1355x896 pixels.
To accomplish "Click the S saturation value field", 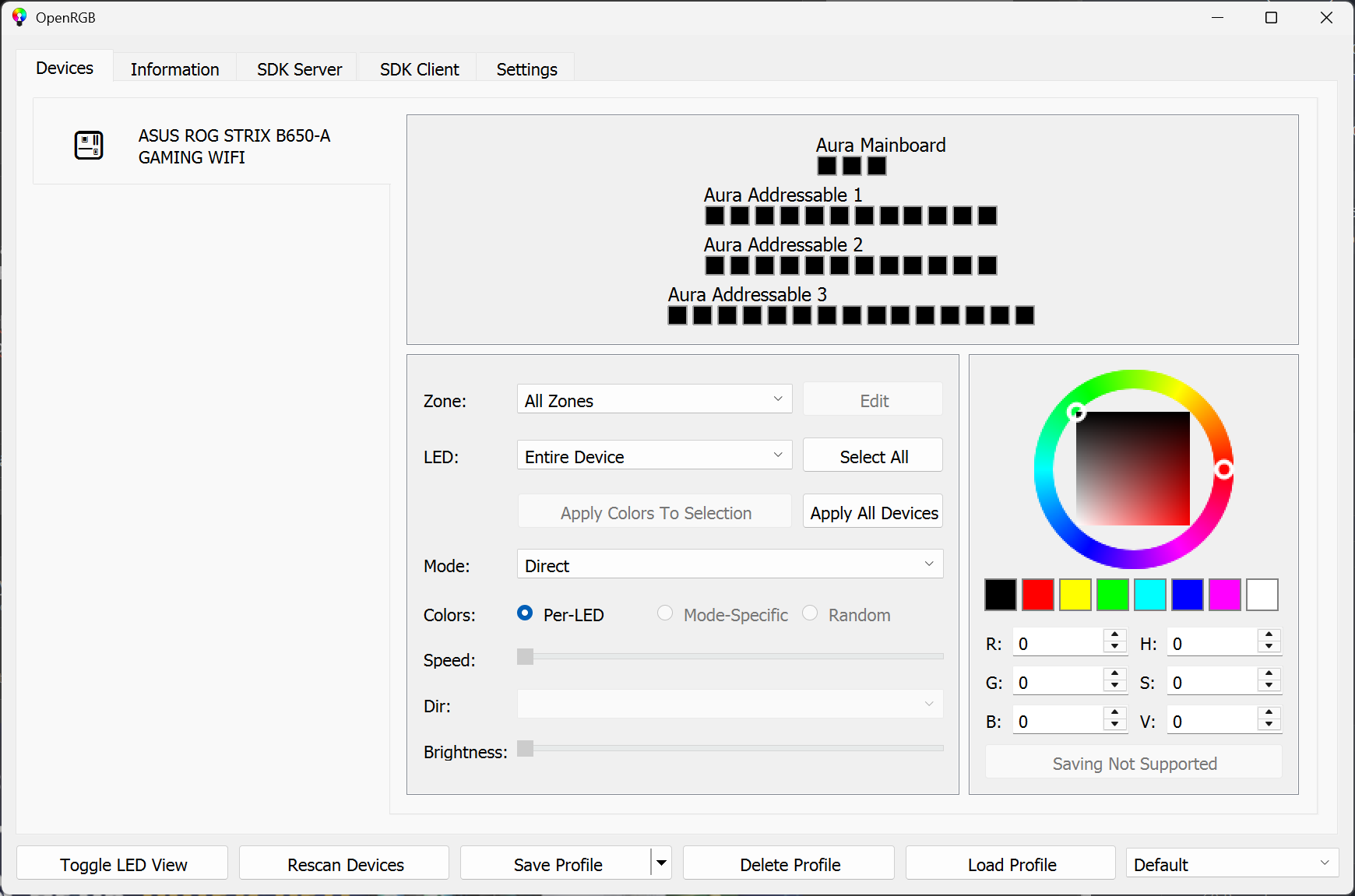I will click(x=1212, y=681).
